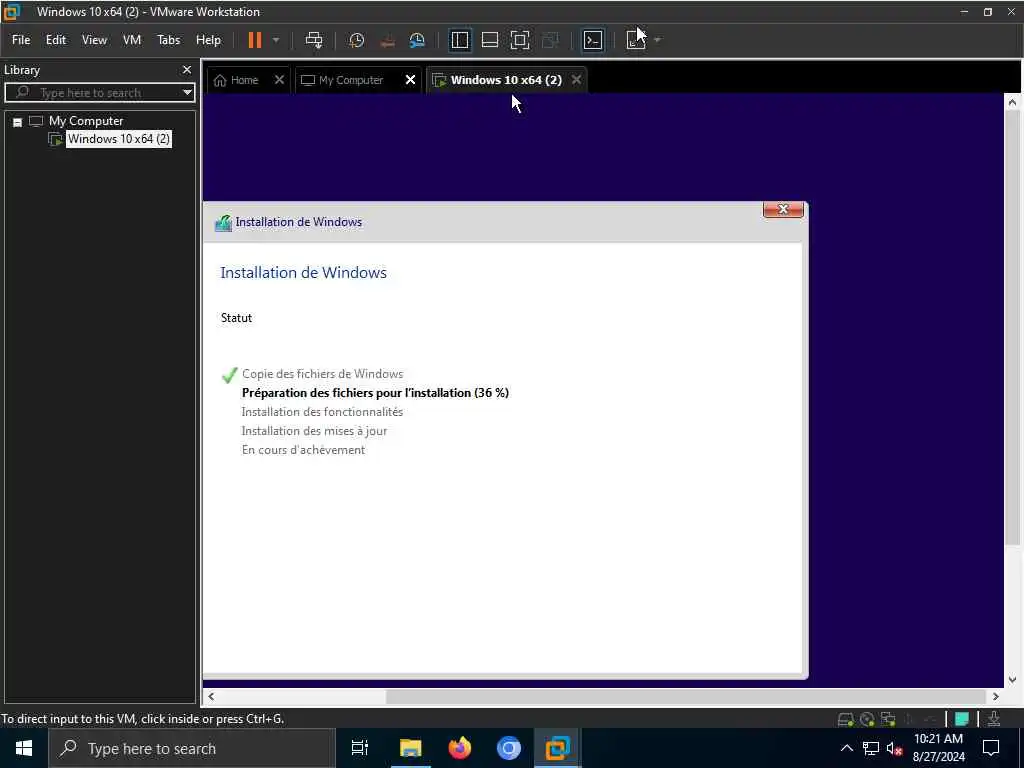Open the power options dropdown arrow beside Pause

276,40
